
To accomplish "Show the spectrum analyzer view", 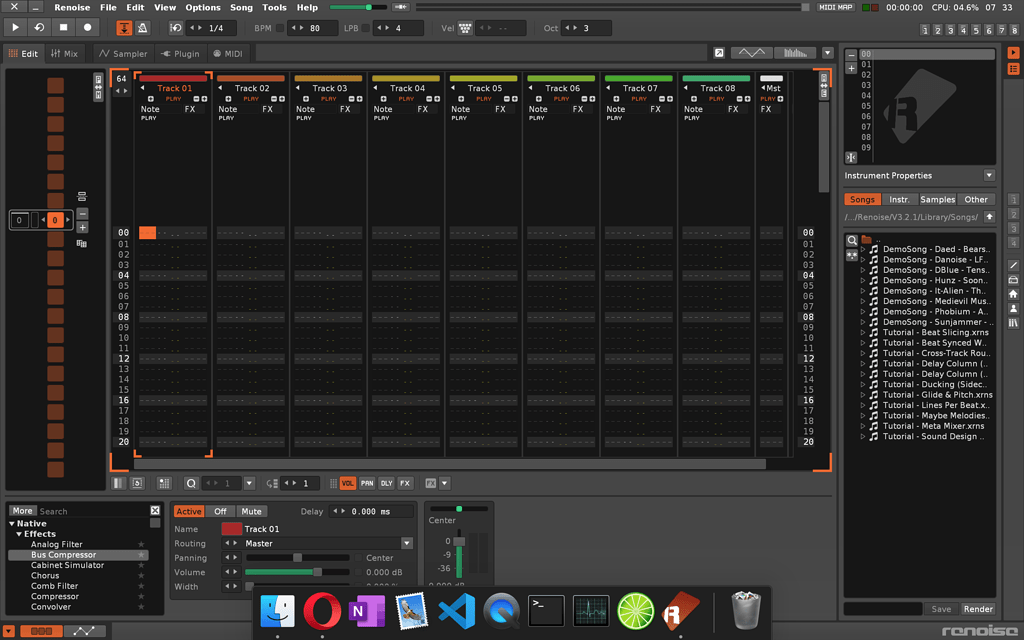I will pos(795,53).
